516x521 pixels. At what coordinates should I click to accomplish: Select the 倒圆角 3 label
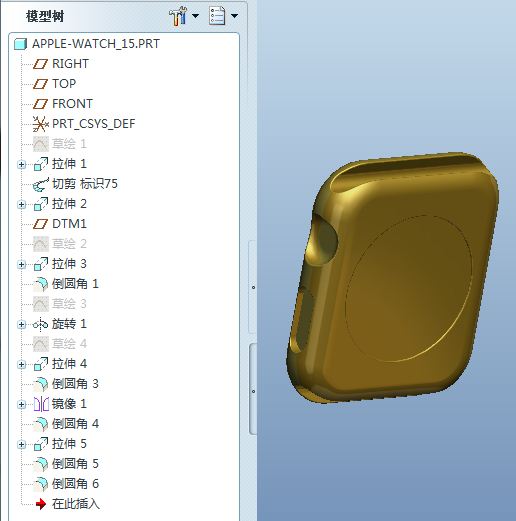(x=75, y=384)
